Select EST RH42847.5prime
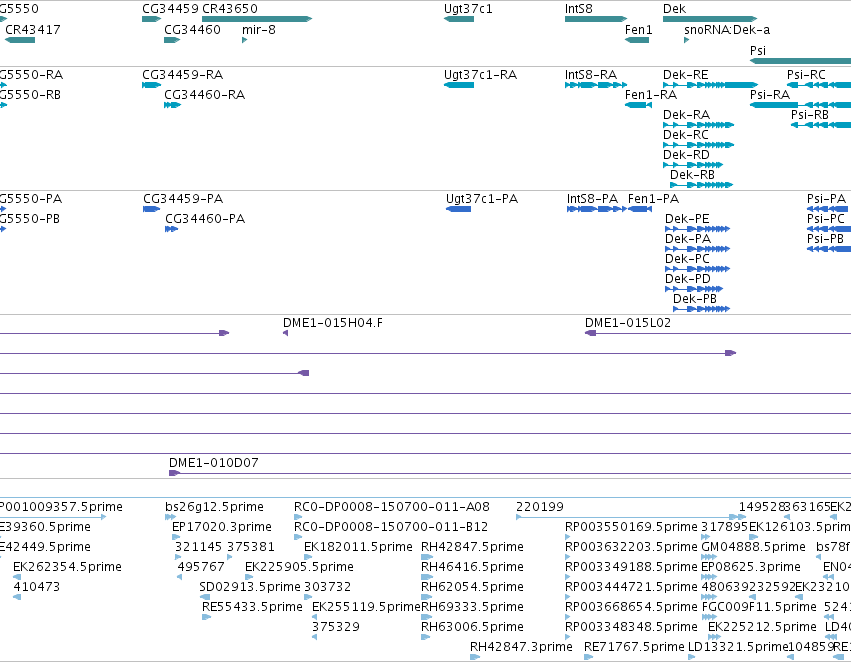The height and width of the screenshot is (662, 851). pyautogui.click(x=427, y=557)
